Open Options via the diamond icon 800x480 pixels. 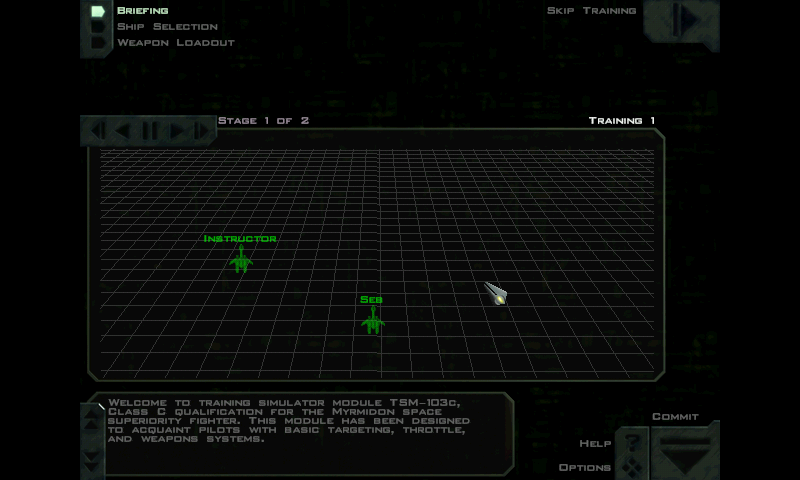point(631,466)
